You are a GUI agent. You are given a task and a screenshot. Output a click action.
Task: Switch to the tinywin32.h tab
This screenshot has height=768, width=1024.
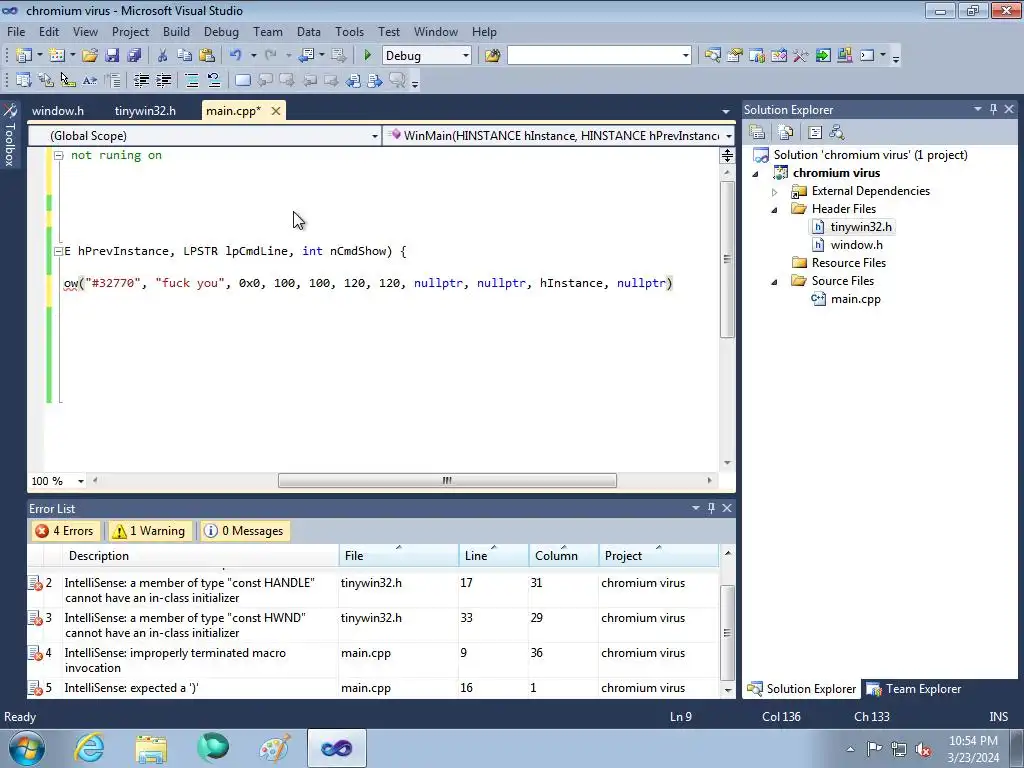point(145,111)
